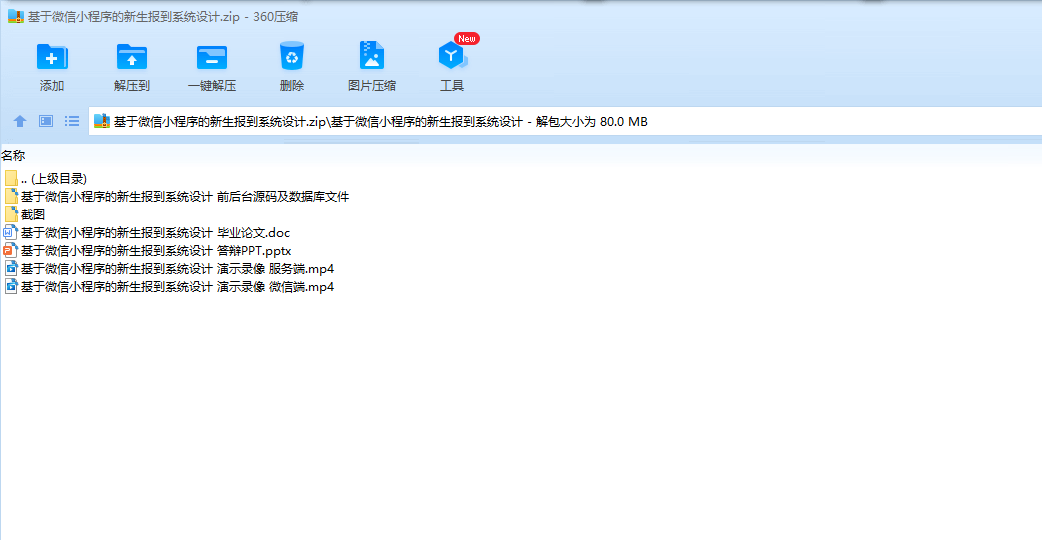Image resolution: width=1042 pixels, height=540 pixels.
Task: Select the 答辩PPT.pptx file
Action: tap(148, 250)
